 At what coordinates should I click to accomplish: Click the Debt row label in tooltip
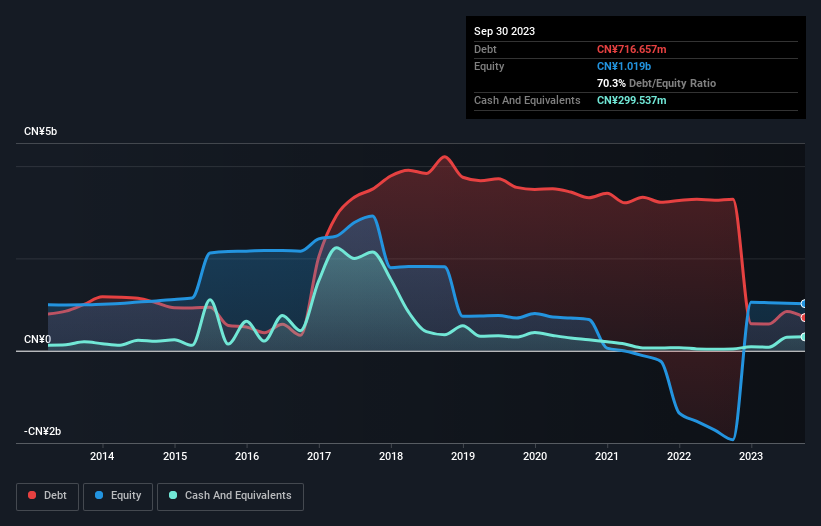point(485,49)
